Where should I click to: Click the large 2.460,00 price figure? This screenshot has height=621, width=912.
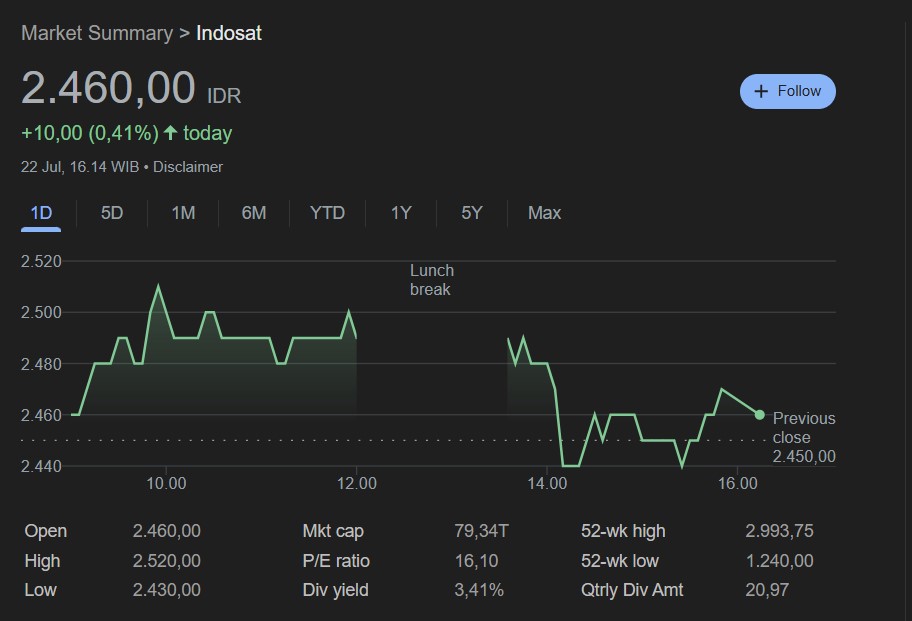click(108, 88)
